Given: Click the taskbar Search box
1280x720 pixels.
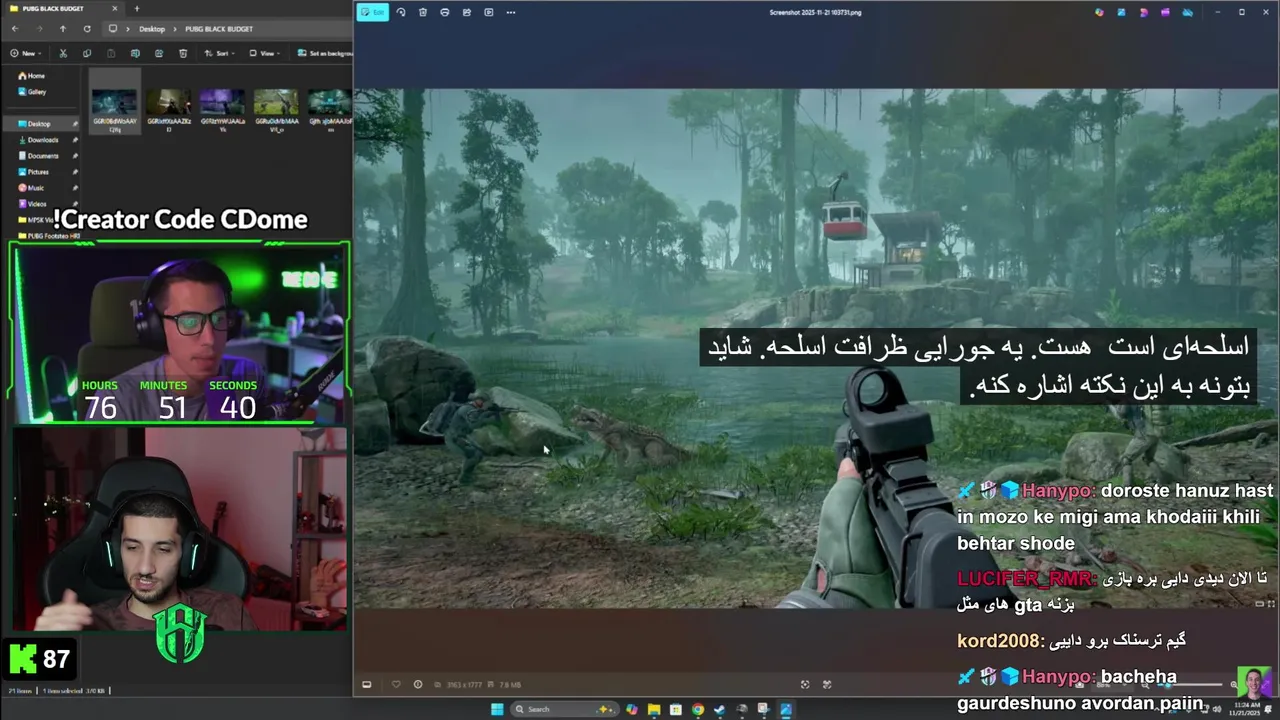Looking at the screenshot, I should pyautogui.click(x=566, y=709).
